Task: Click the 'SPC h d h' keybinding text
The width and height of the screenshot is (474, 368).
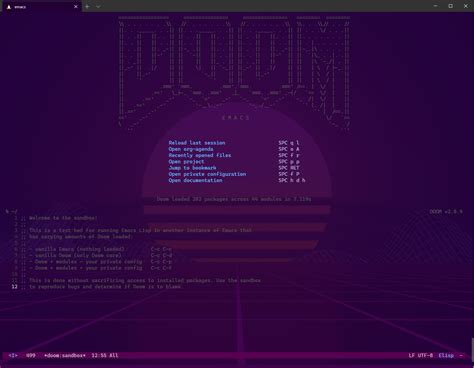Action: click(292, 180)
